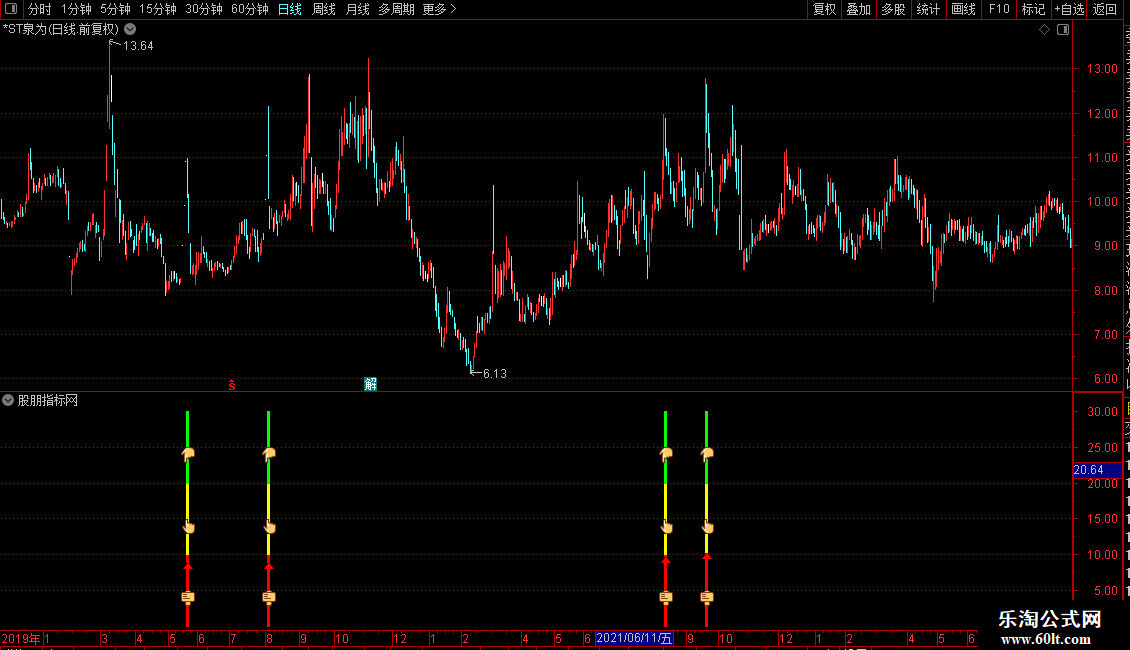Click the 2019年 label on time axis
Screen dimensions: 1130x650
[21, 638]
